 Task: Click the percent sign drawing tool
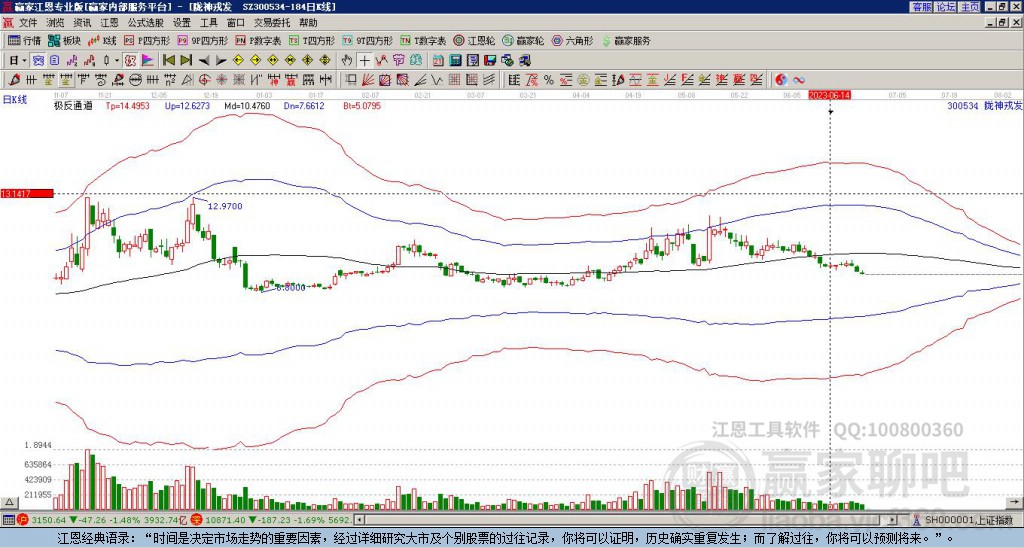coord(549,80)
